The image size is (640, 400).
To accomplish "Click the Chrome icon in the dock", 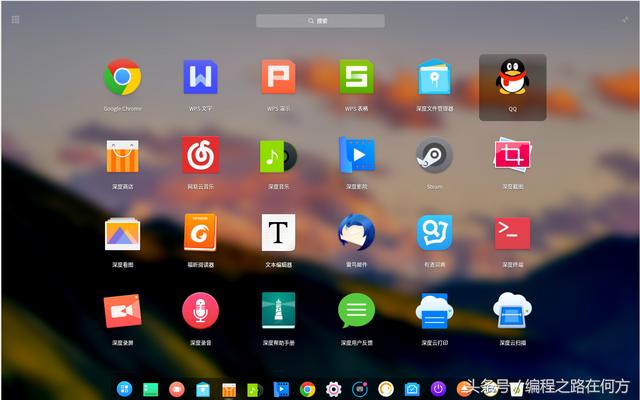I will pos(307,389).
